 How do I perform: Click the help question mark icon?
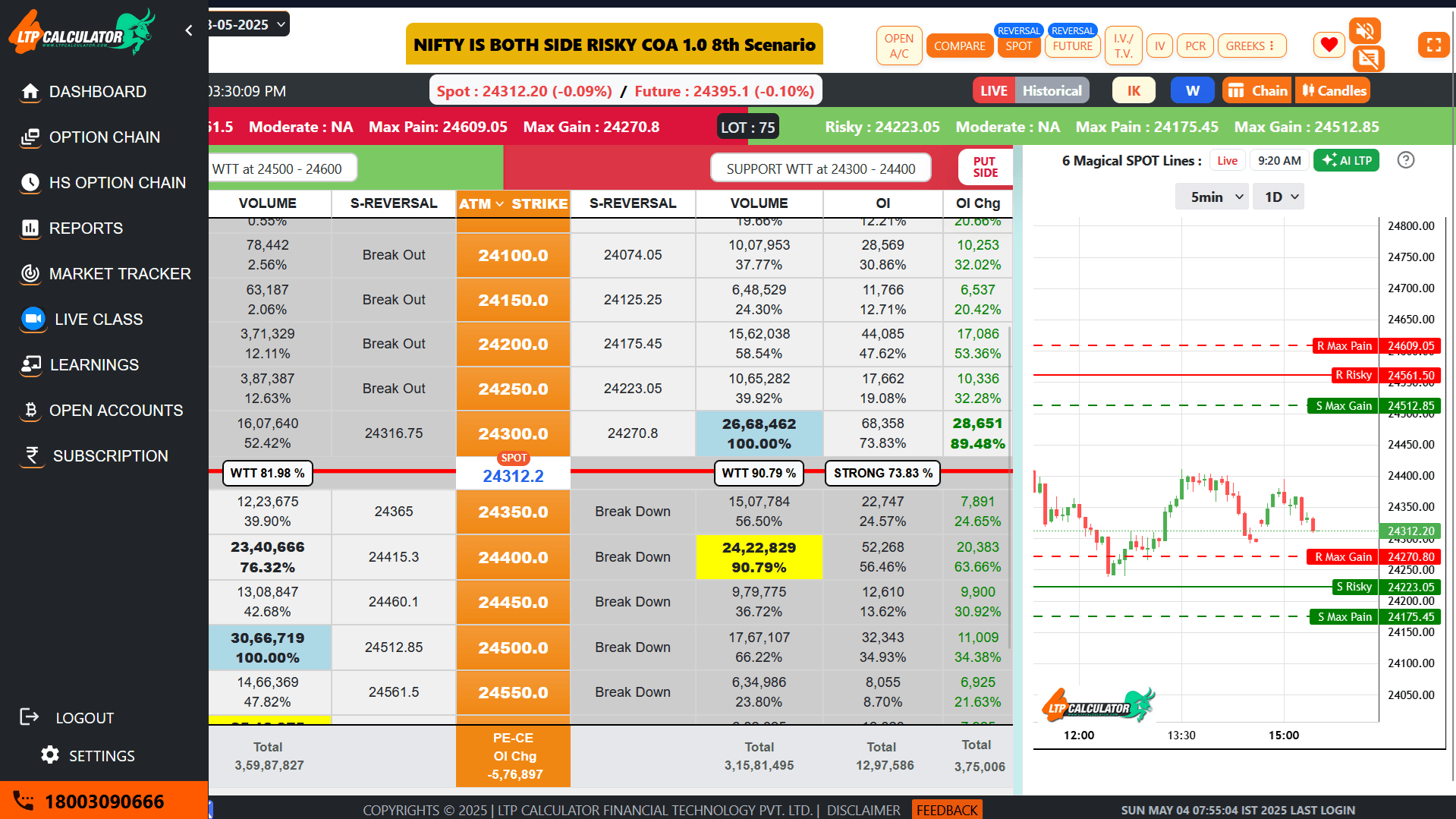pyautogui.click(x=1405, y=160)
